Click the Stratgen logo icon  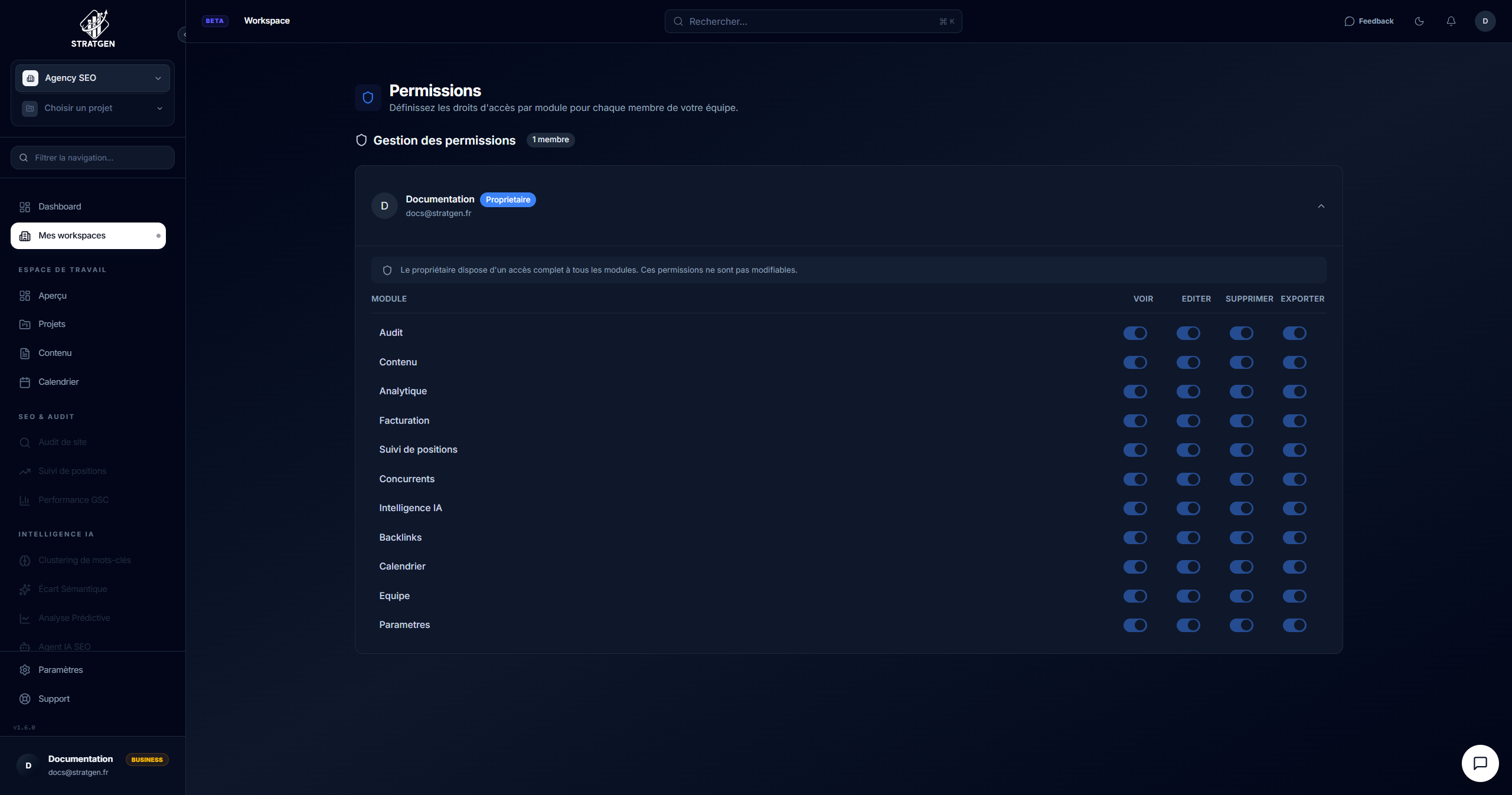(x=94, y=24)
